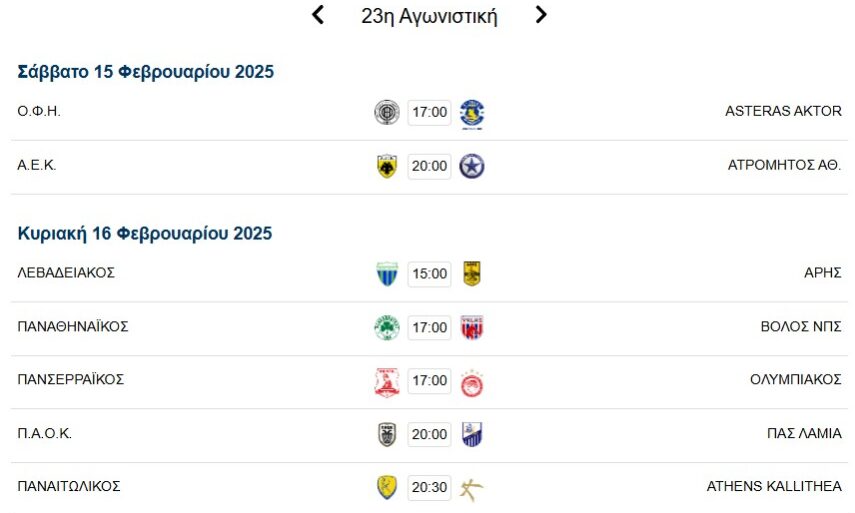Click the Olympiakos red-white crest
The image size is (855, 513).
click(472, 382)
